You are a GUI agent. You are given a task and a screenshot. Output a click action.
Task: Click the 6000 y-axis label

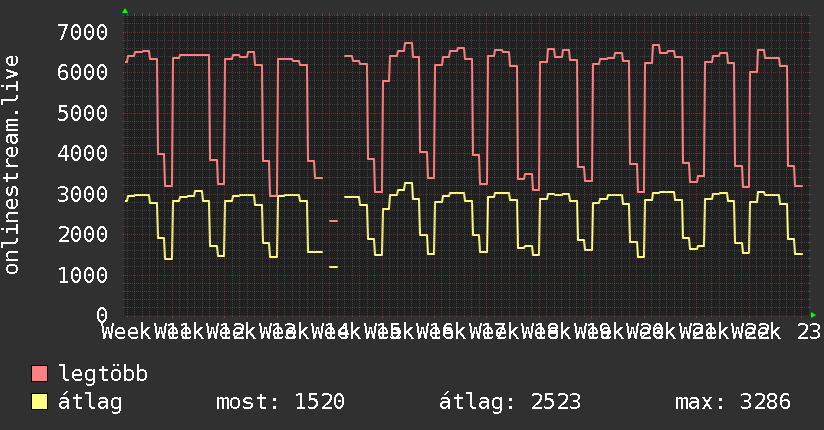pos(83,73)
